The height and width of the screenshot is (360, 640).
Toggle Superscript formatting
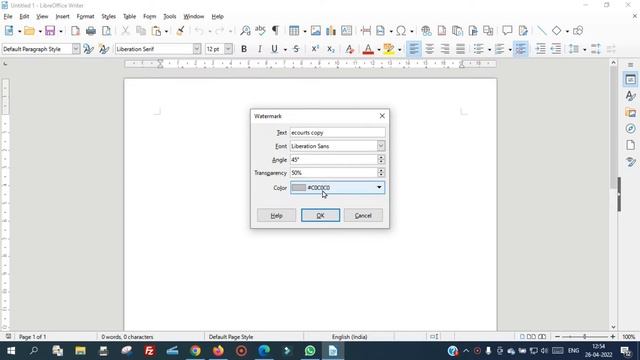(x=315, y=49)
